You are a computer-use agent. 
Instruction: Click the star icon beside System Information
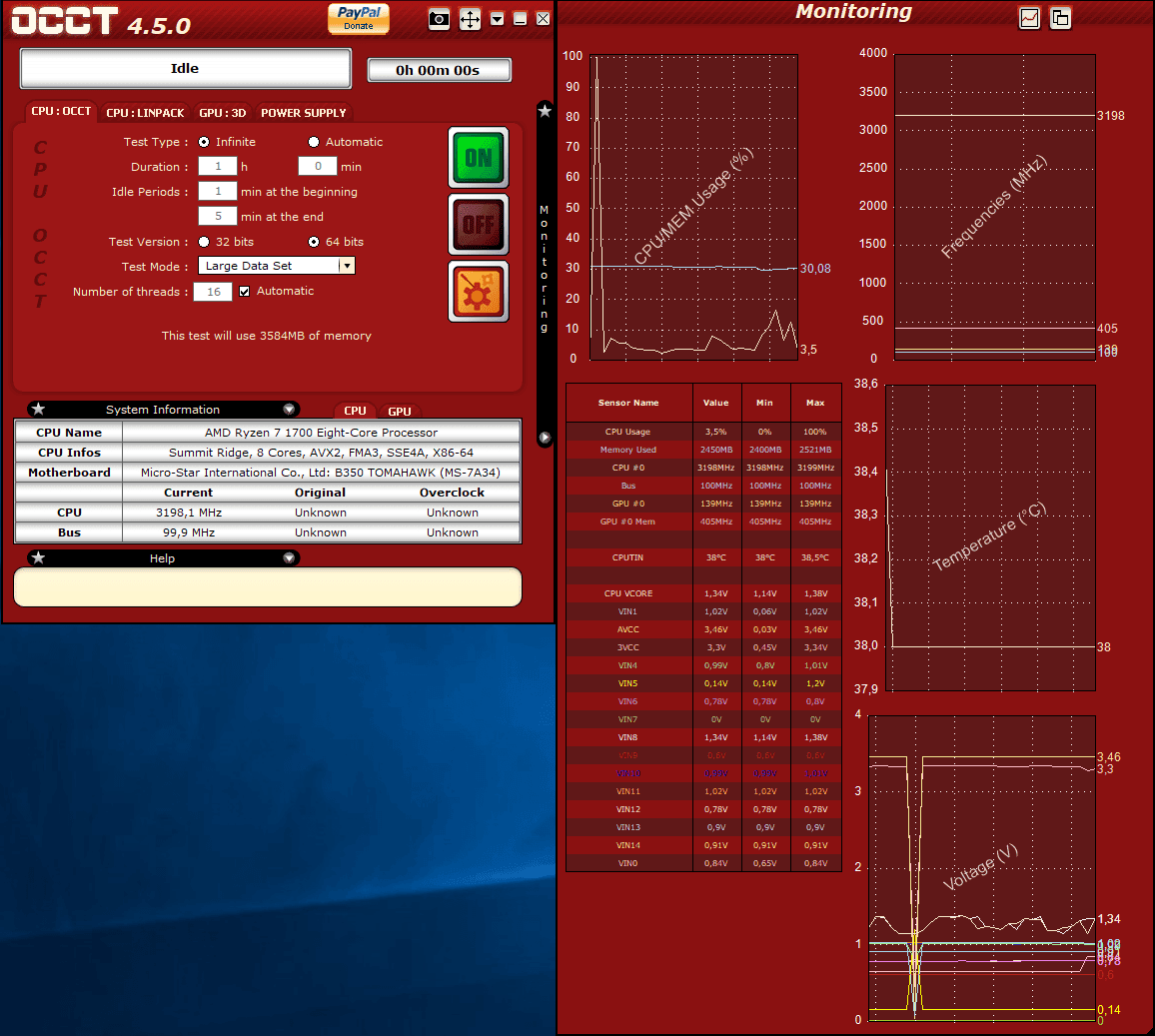[x=38, y=410]
